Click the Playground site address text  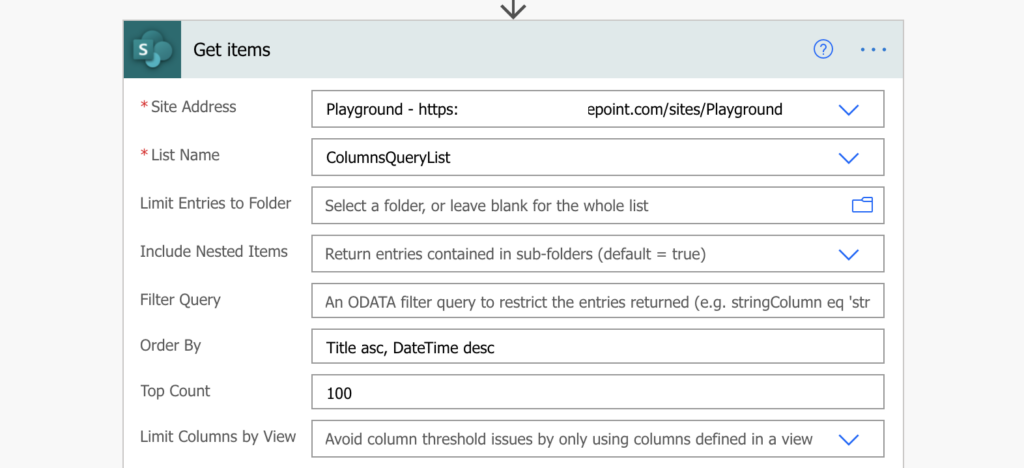554,110
